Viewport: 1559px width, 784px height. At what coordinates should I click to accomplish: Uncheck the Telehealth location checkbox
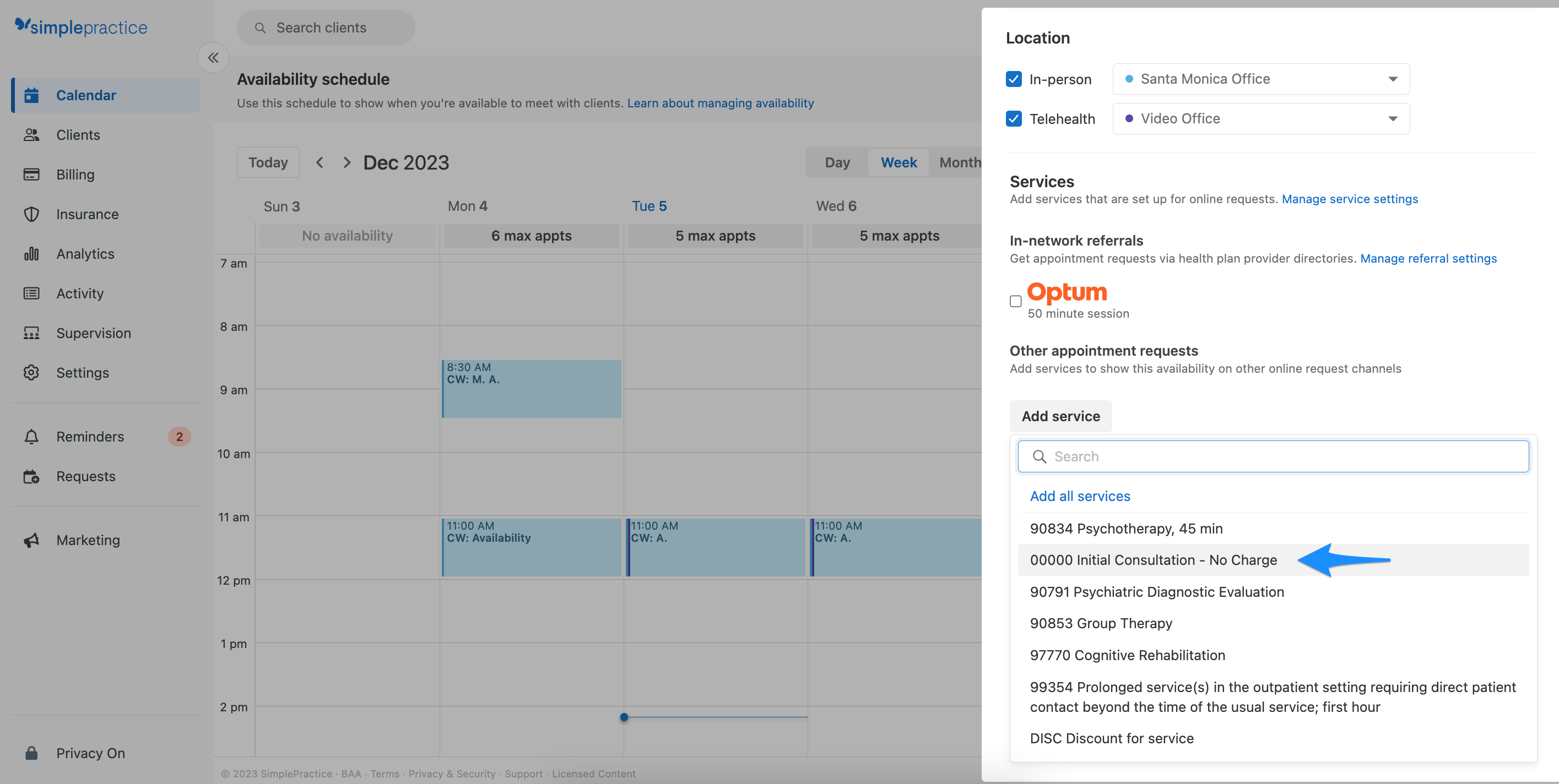pyautogui.click(x=1014, y=118)
